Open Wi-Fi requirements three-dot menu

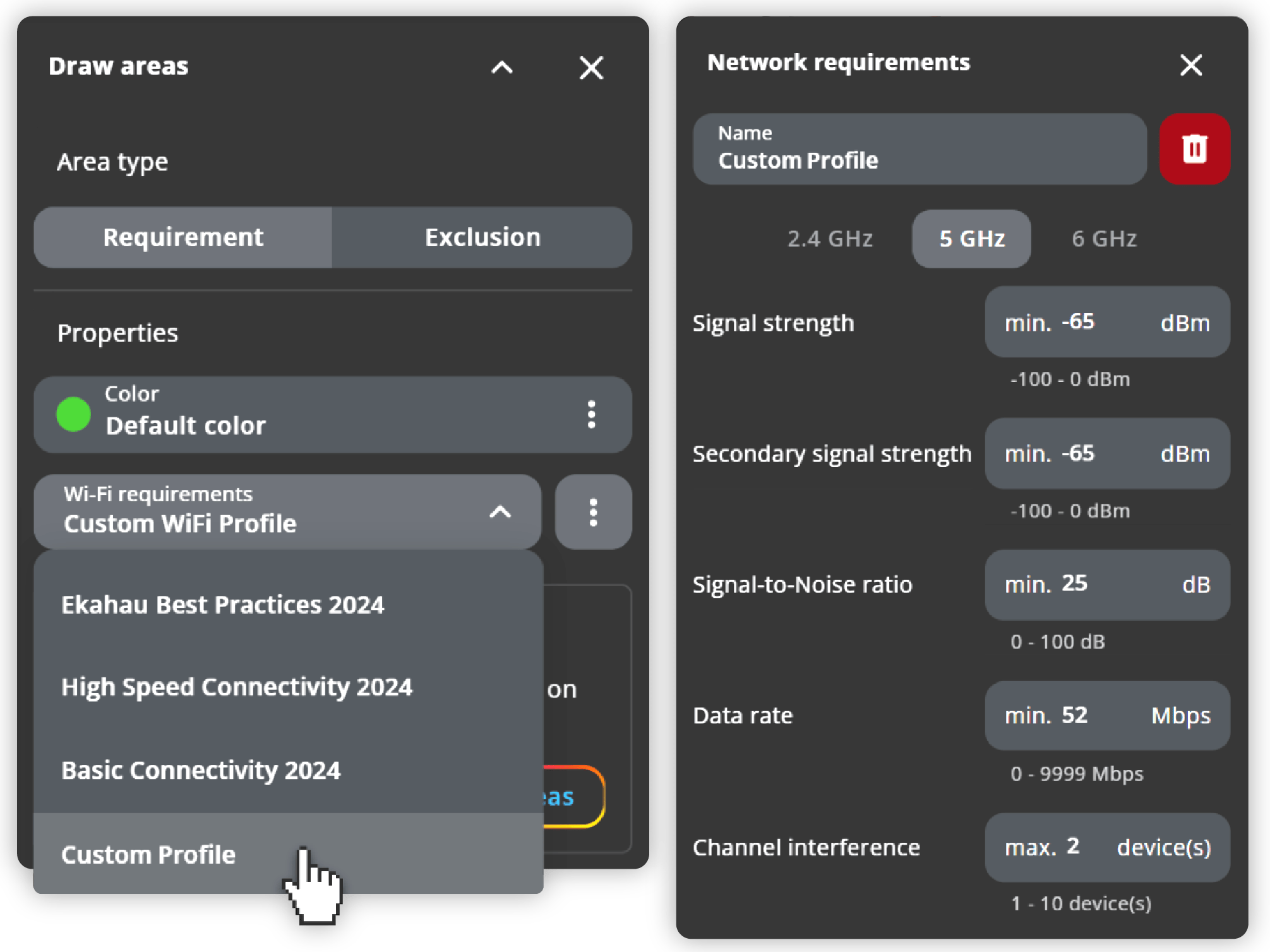(593, 512)
